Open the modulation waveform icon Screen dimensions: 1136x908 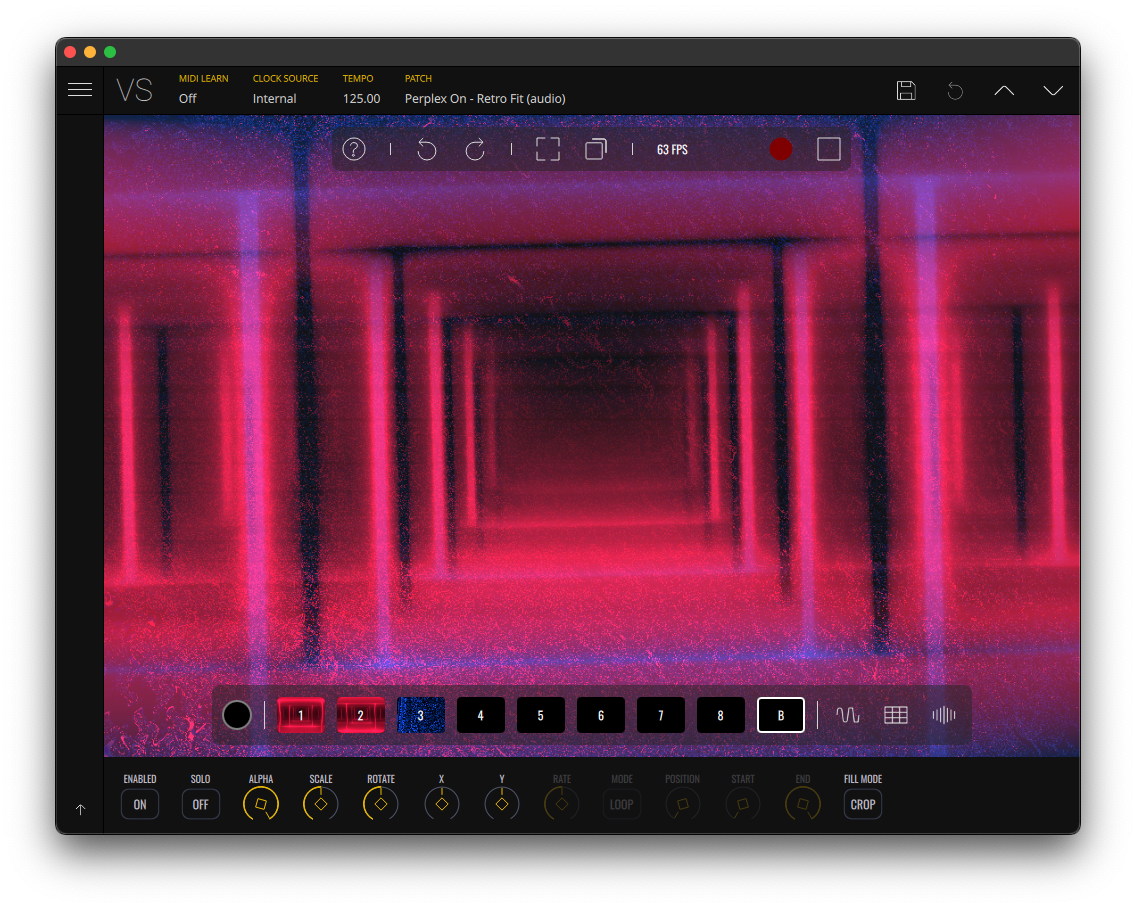click(x=848, y=715)
